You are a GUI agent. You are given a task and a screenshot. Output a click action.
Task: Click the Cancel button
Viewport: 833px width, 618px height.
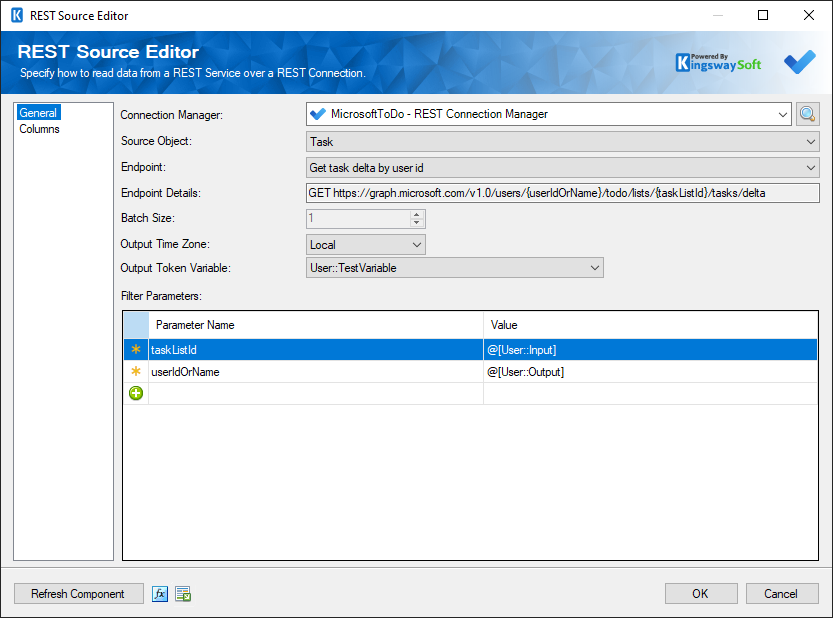coord(781,594)
